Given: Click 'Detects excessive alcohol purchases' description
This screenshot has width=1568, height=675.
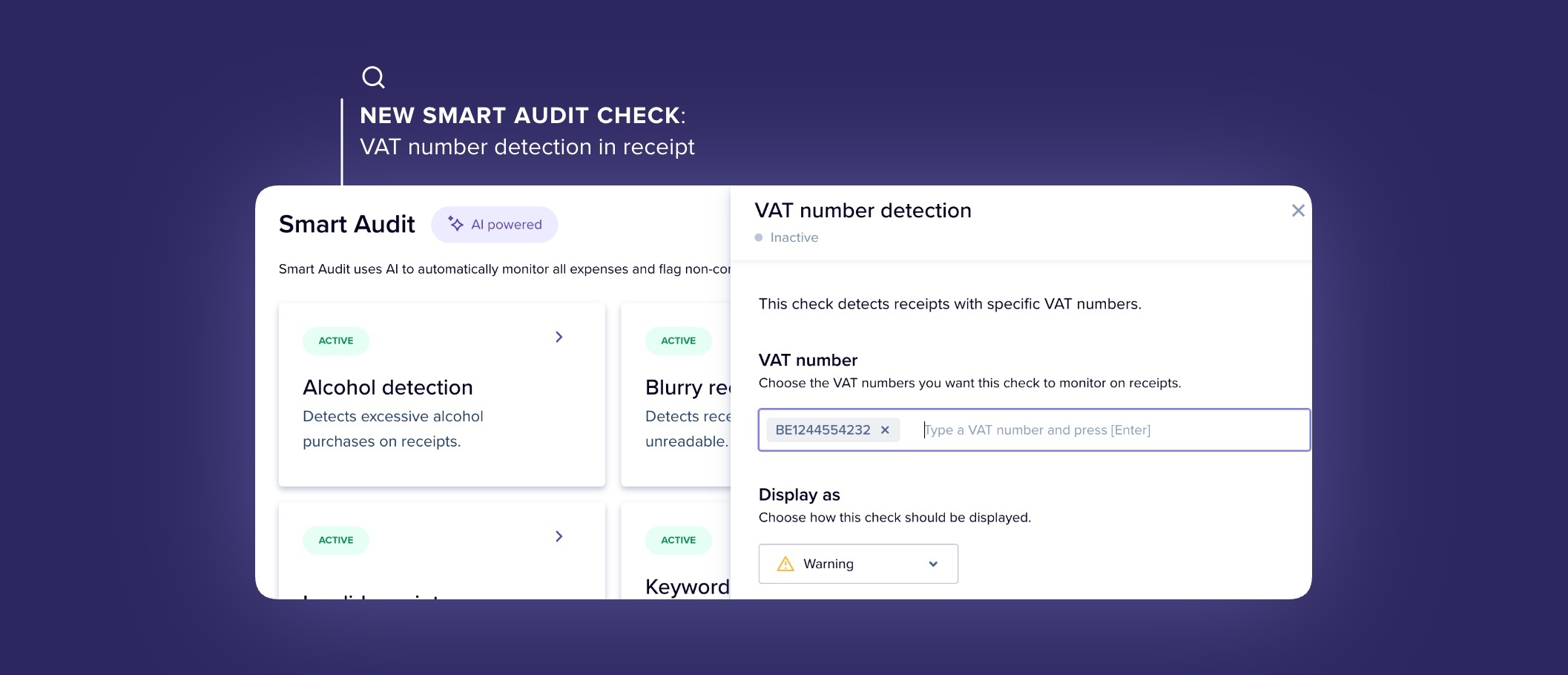Looking at the screenshot, I should pos(393,429).
